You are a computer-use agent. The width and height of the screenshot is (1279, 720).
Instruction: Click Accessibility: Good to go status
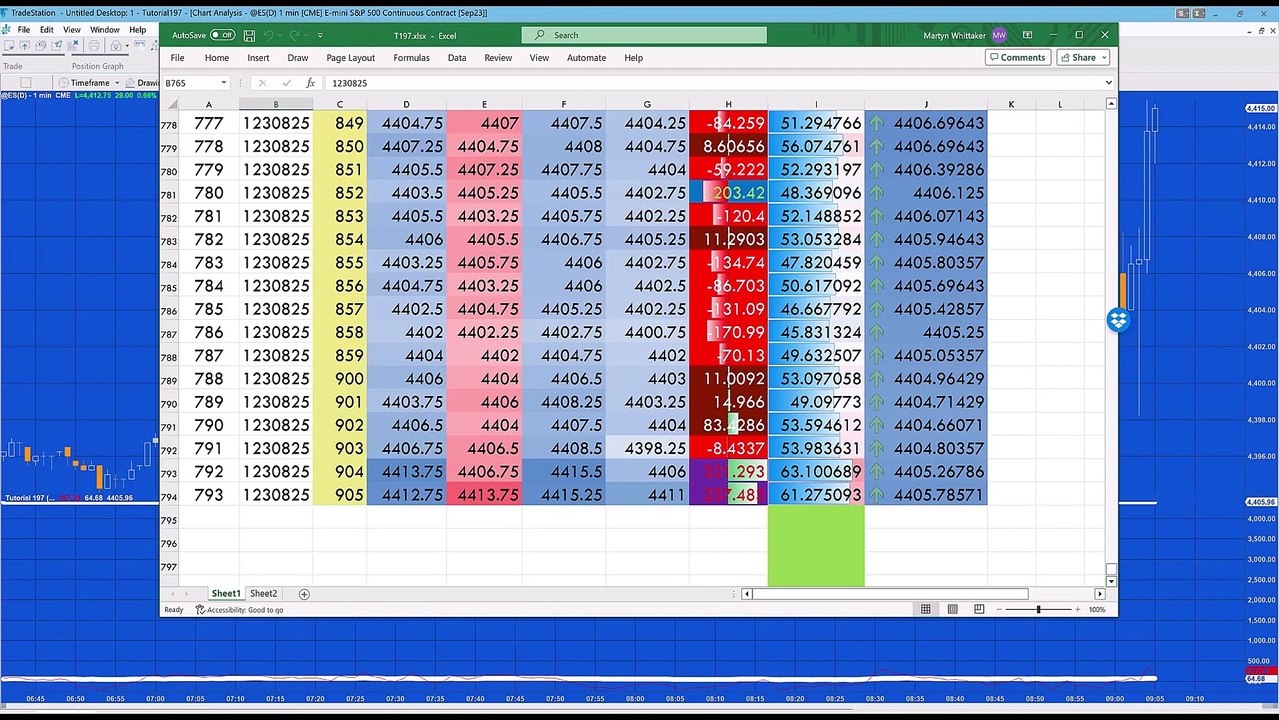[240, 610]
